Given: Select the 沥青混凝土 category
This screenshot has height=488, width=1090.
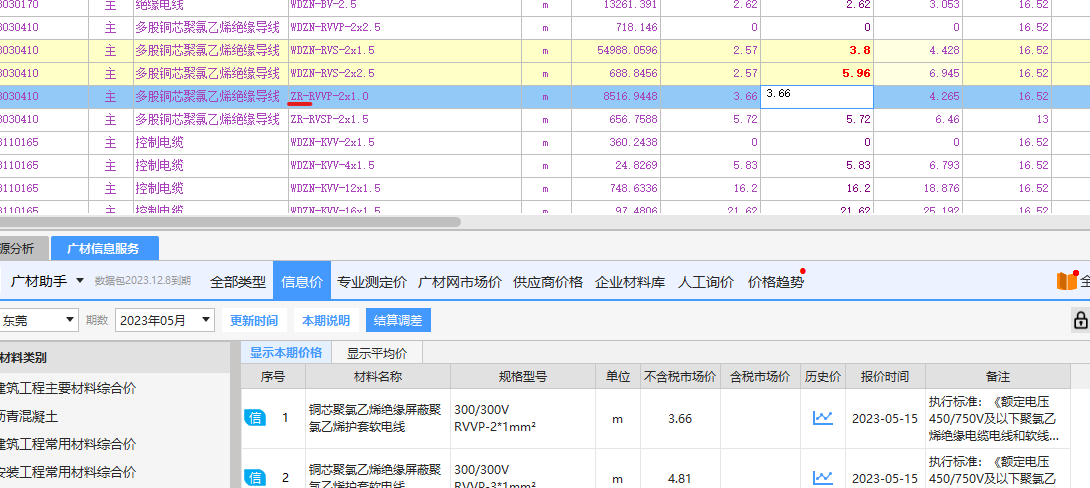Looking at the screenshot, I should 29,416.
